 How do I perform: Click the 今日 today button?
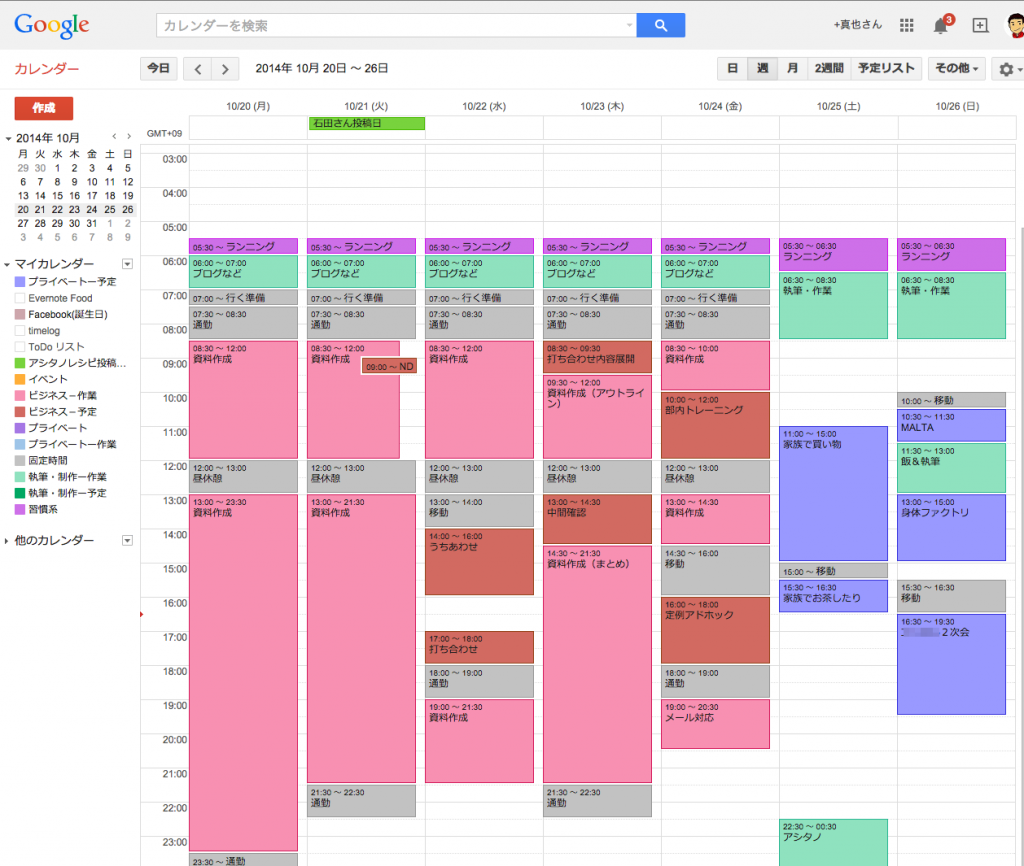click(158, 69)
